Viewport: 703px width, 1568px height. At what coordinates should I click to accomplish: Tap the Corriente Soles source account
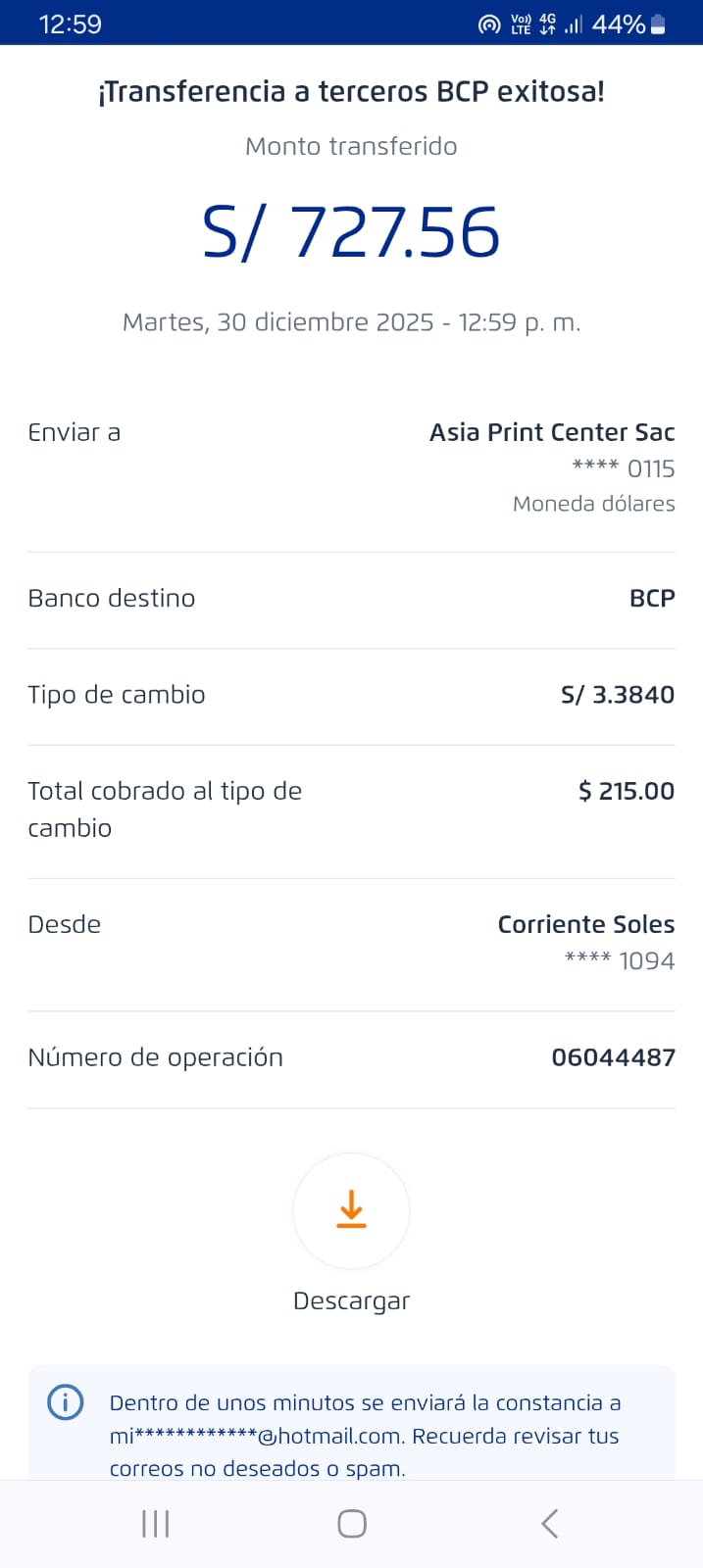click(586, 924)
